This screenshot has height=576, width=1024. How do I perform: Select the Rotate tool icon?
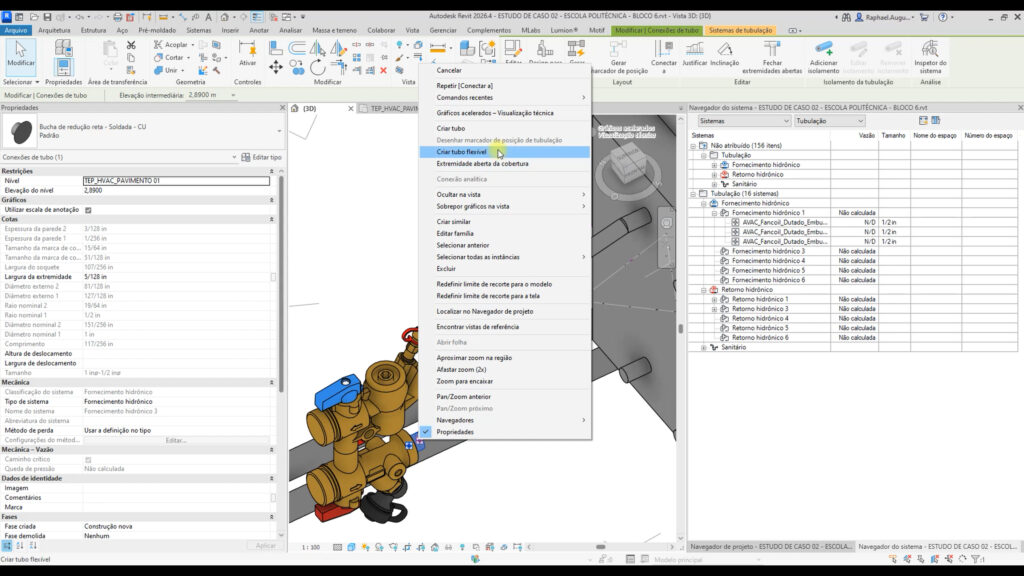[x=317, y=67]
